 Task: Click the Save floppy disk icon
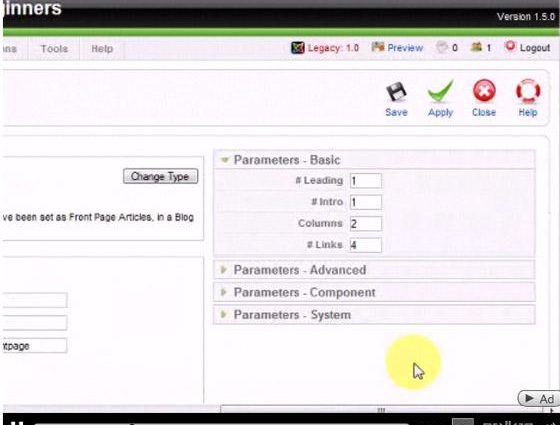396,92
